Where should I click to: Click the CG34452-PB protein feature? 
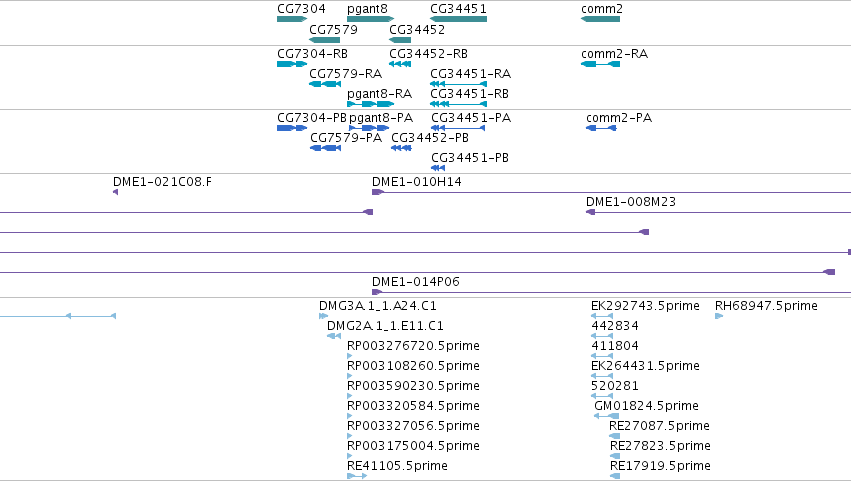coord(401,148)
